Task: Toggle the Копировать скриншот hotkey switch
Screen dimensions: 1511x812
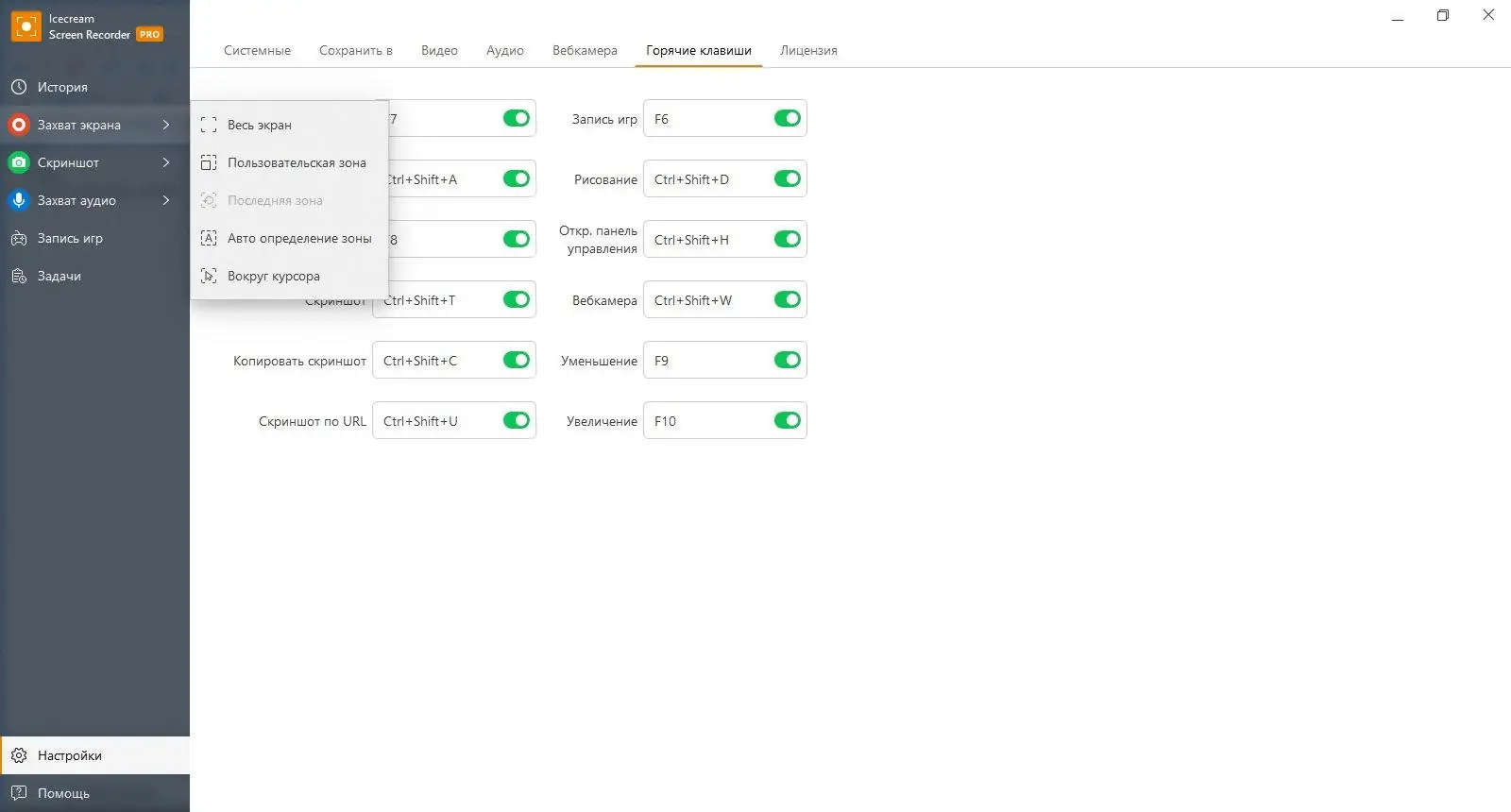Action: click(x=517, y=360)
